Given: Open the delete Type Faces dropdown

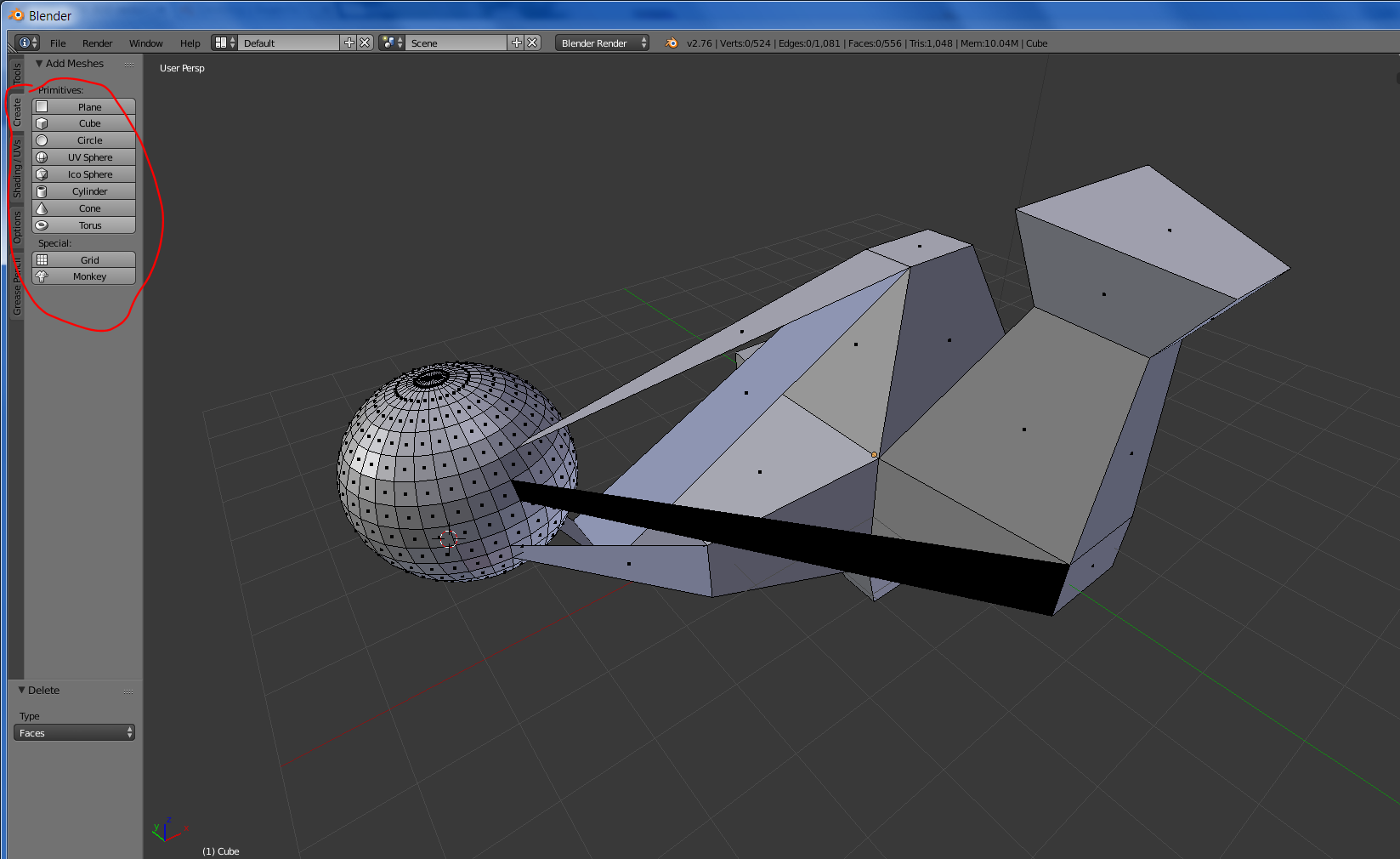Looking at the screenshot, I should (74, 732).
